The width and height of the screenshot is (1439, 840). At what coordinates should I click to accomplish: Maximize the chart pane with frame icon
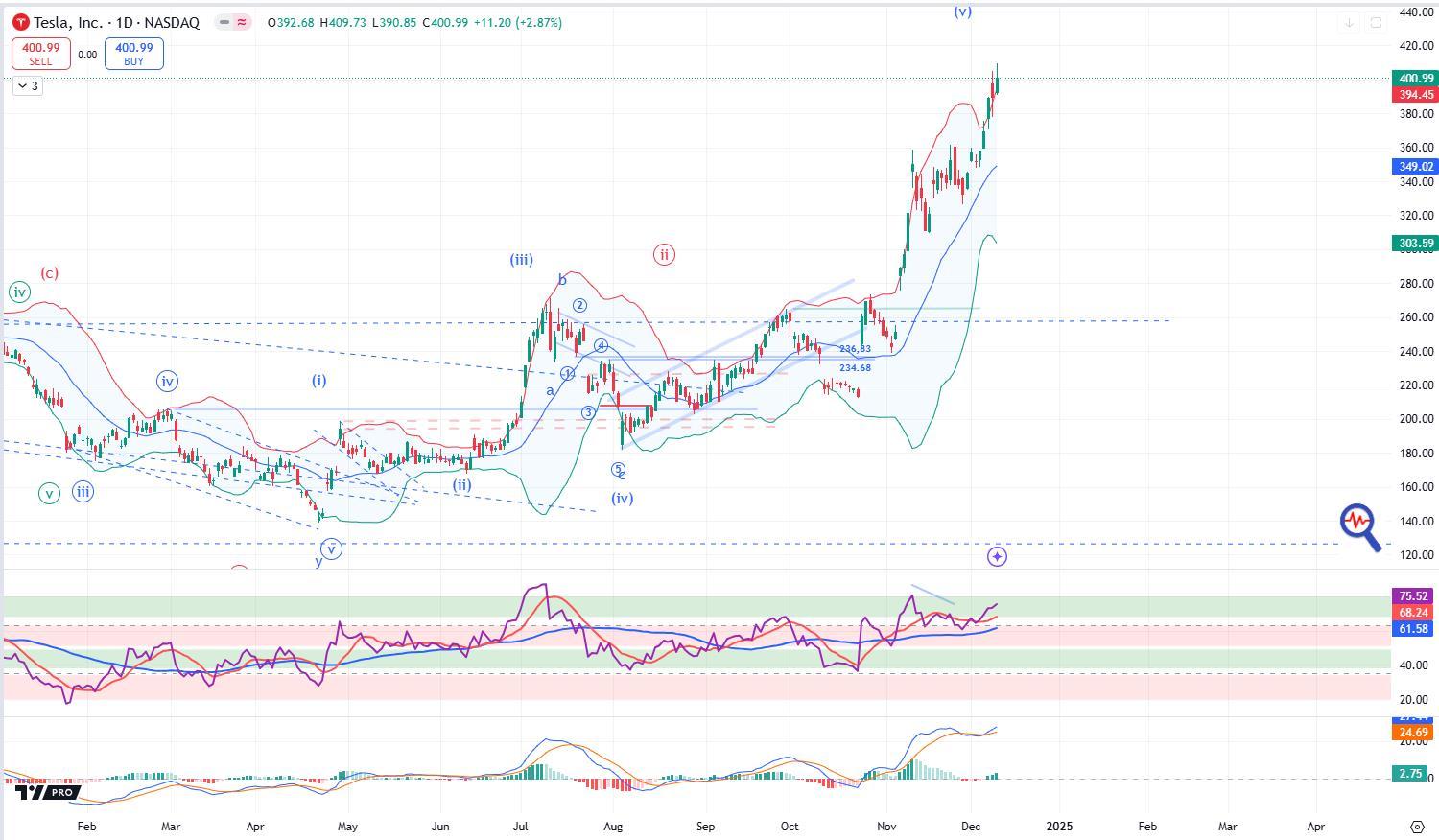click(1376, 23)
